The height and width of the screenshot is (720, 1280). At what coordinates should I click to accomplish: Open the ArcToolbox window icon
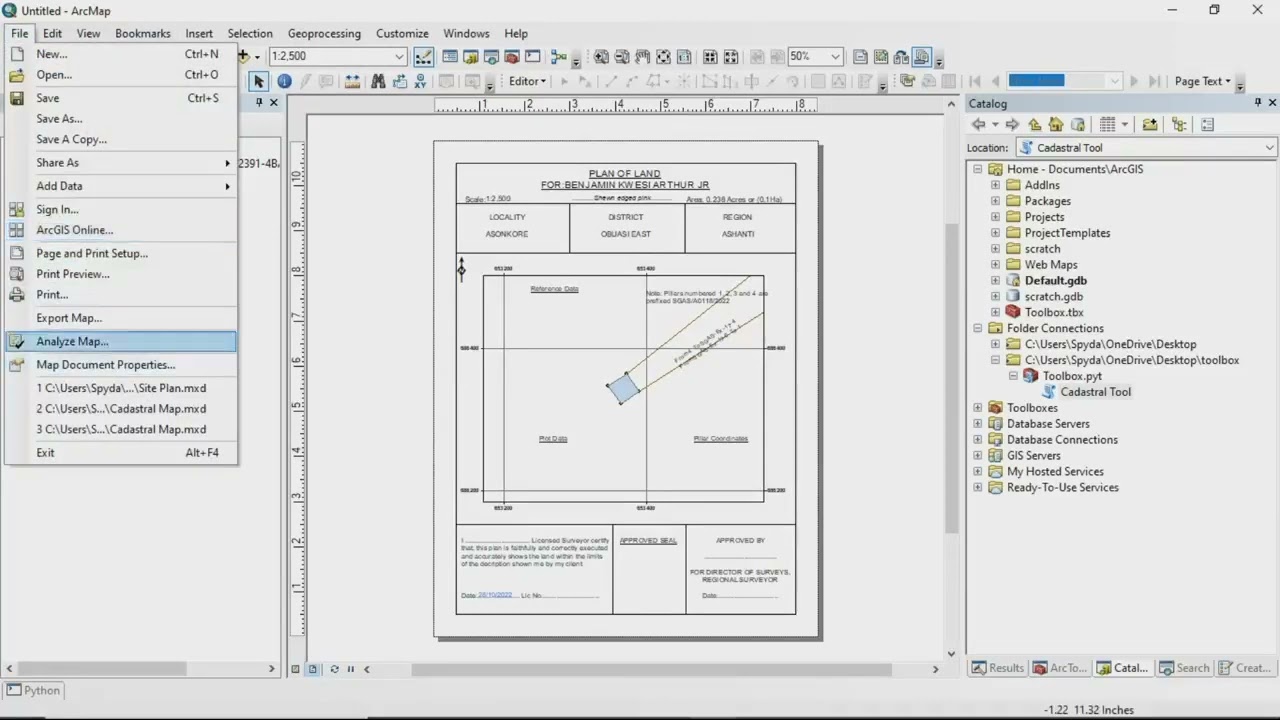pos(512,57)
